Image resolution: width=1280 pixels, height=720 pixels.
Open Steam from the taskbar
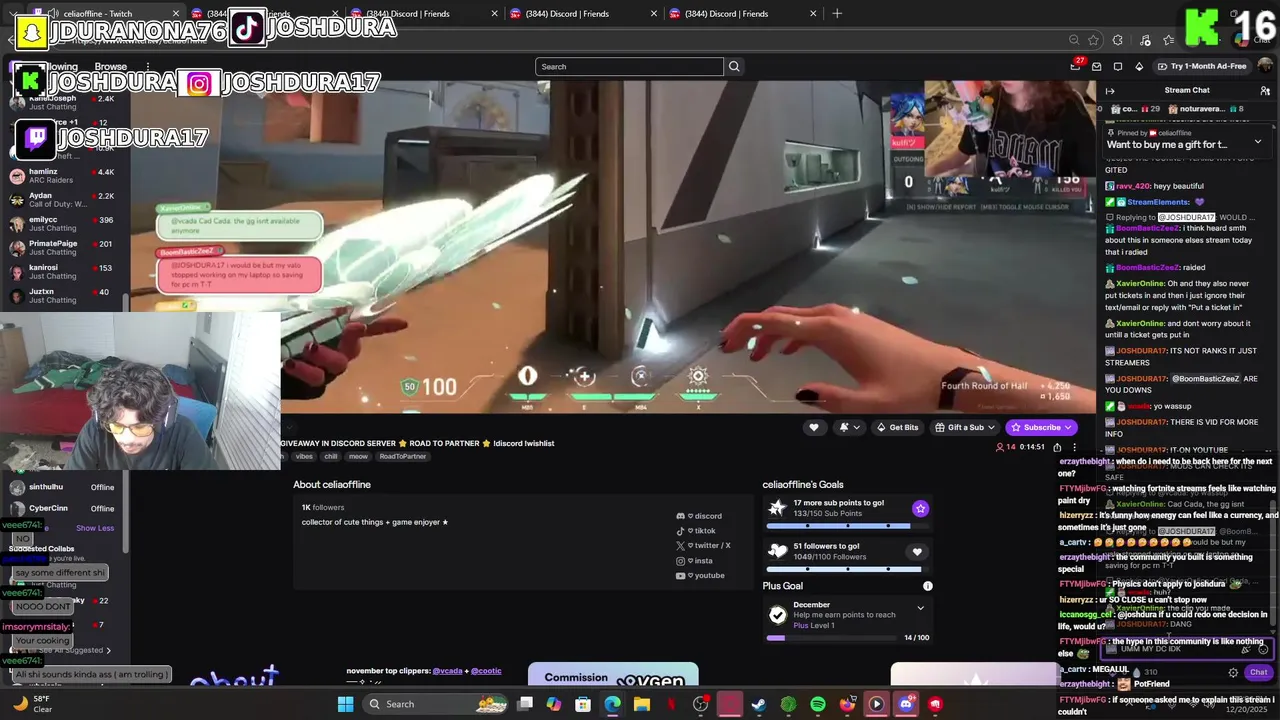[x=759, y=704]
